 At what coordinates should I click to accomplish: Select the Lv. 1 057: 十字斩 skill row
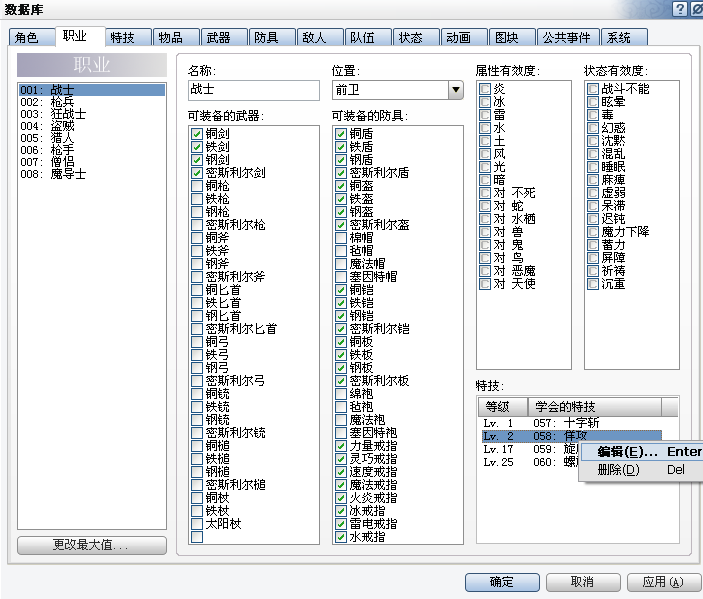tap(572, 423)
